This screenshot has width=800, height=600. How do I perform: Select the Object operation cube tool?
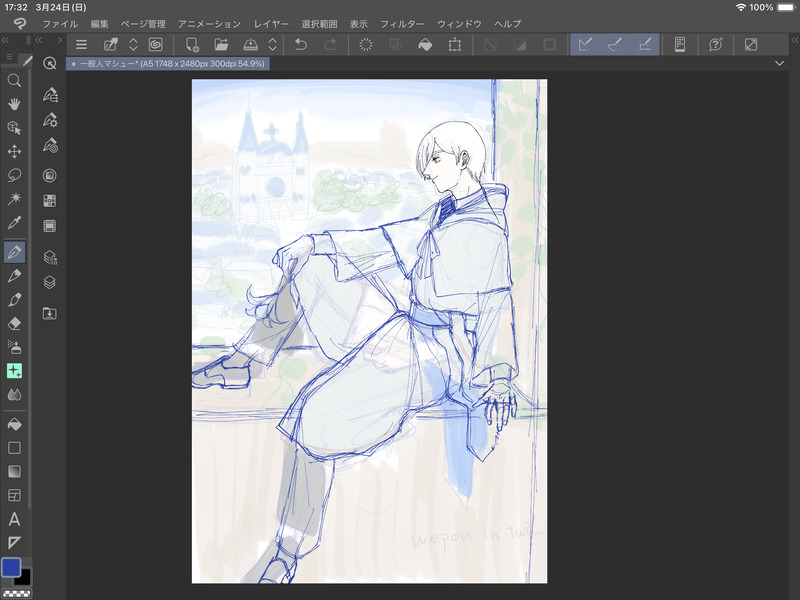click(x=14, y=128)
